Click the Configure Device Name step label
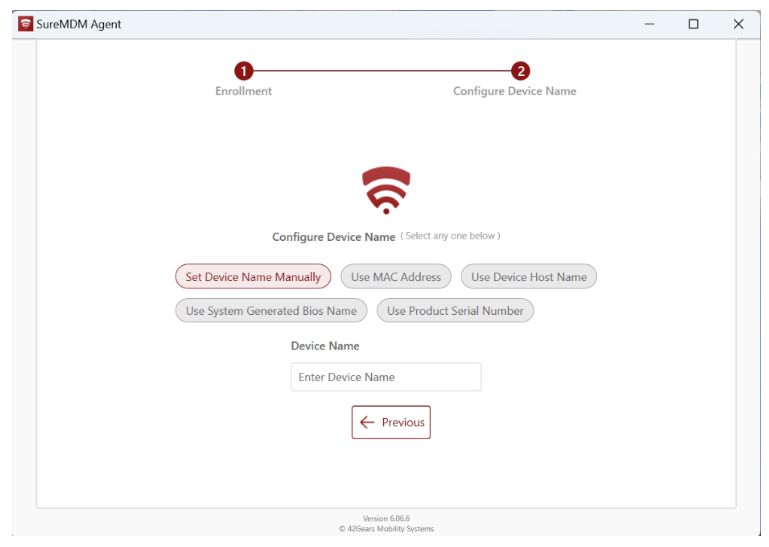The width and height of the screenshot is (769, 547). pos(514,91)
